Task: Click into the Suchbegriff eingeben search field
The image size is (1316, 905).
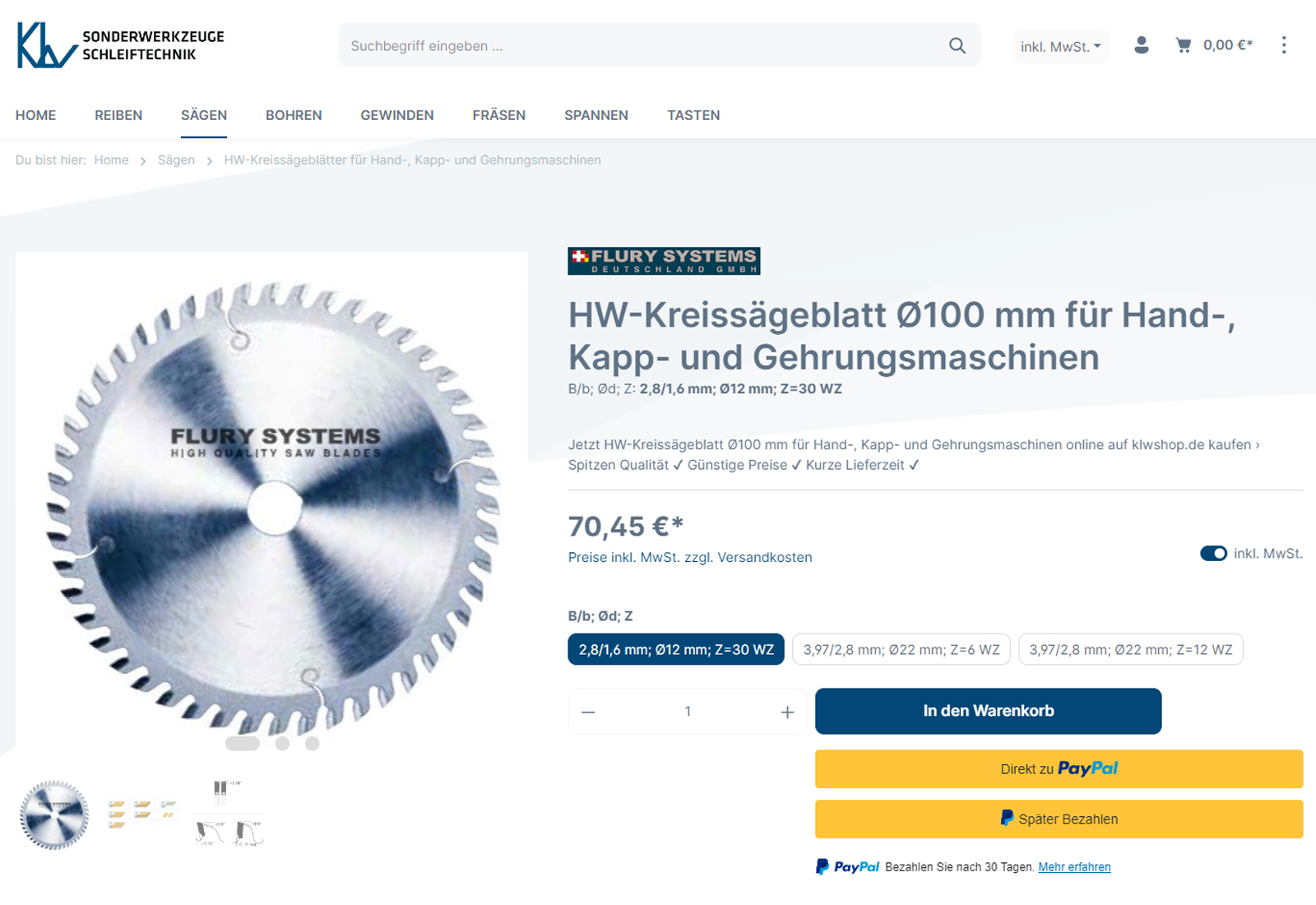Action: (642, 46)
